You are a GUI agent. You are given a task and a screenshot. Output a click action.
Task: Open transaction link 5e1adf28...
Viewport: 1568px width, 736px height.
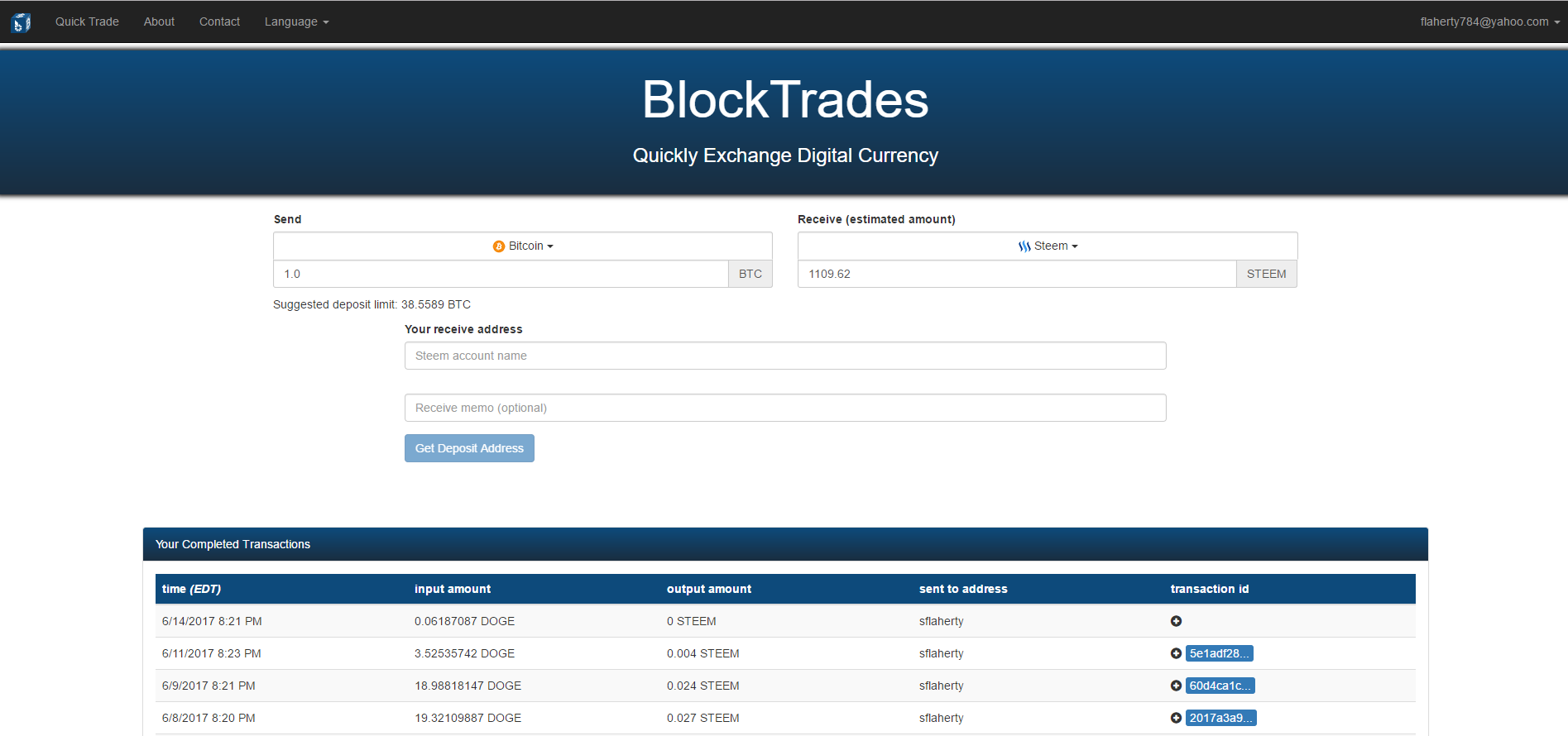click(x=1220, y=653)
